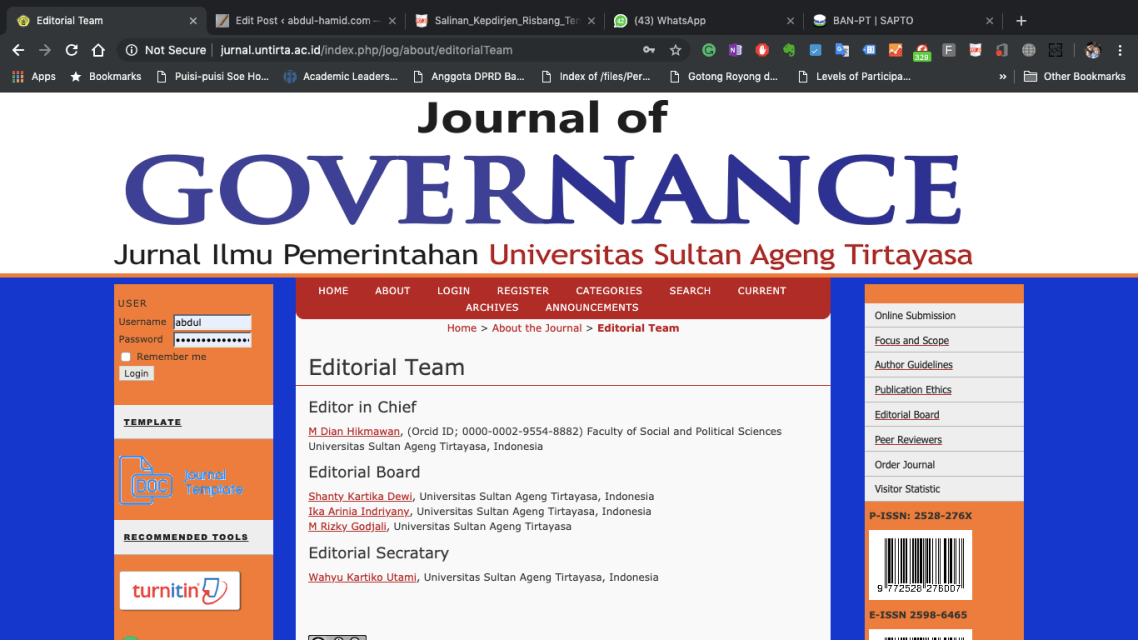
Task: Bookmark this page with the star icon
Action: tap(675, 50)
